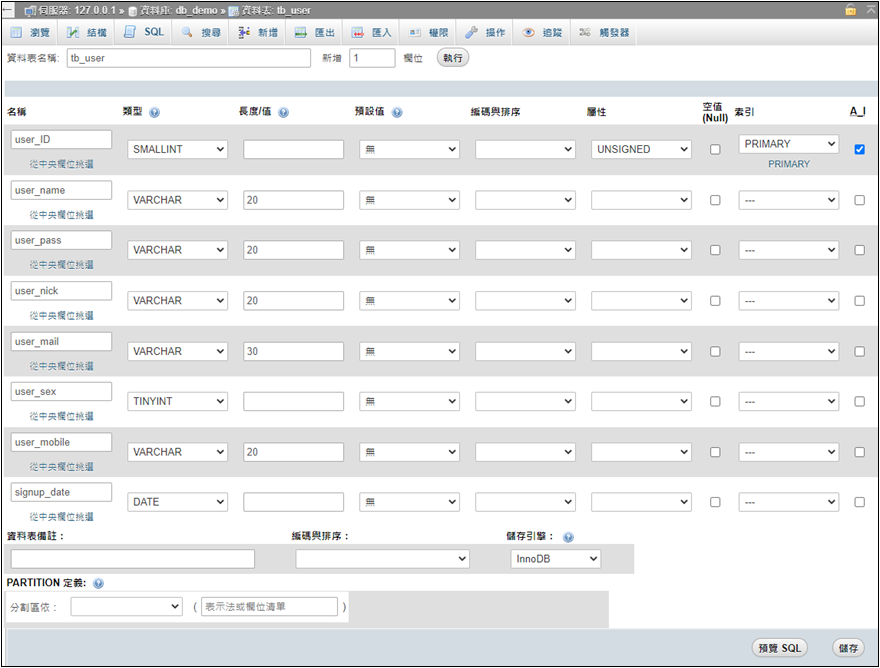Click the 追蹤 eye icon
Image resolution: width=880 pixels, height=668 pixels.
(528, 33)
